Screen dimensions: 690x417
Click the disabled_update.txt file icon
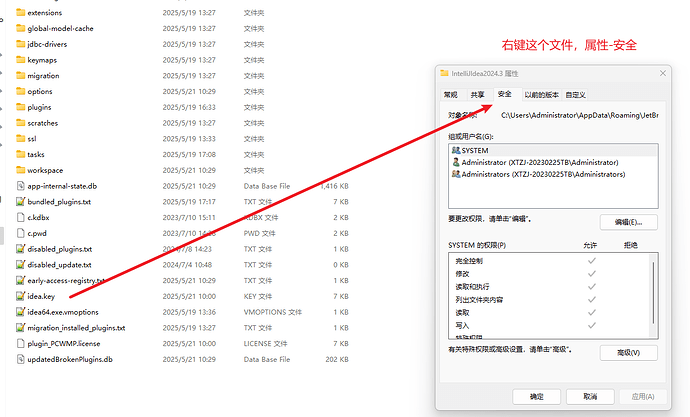coord(20,265)
